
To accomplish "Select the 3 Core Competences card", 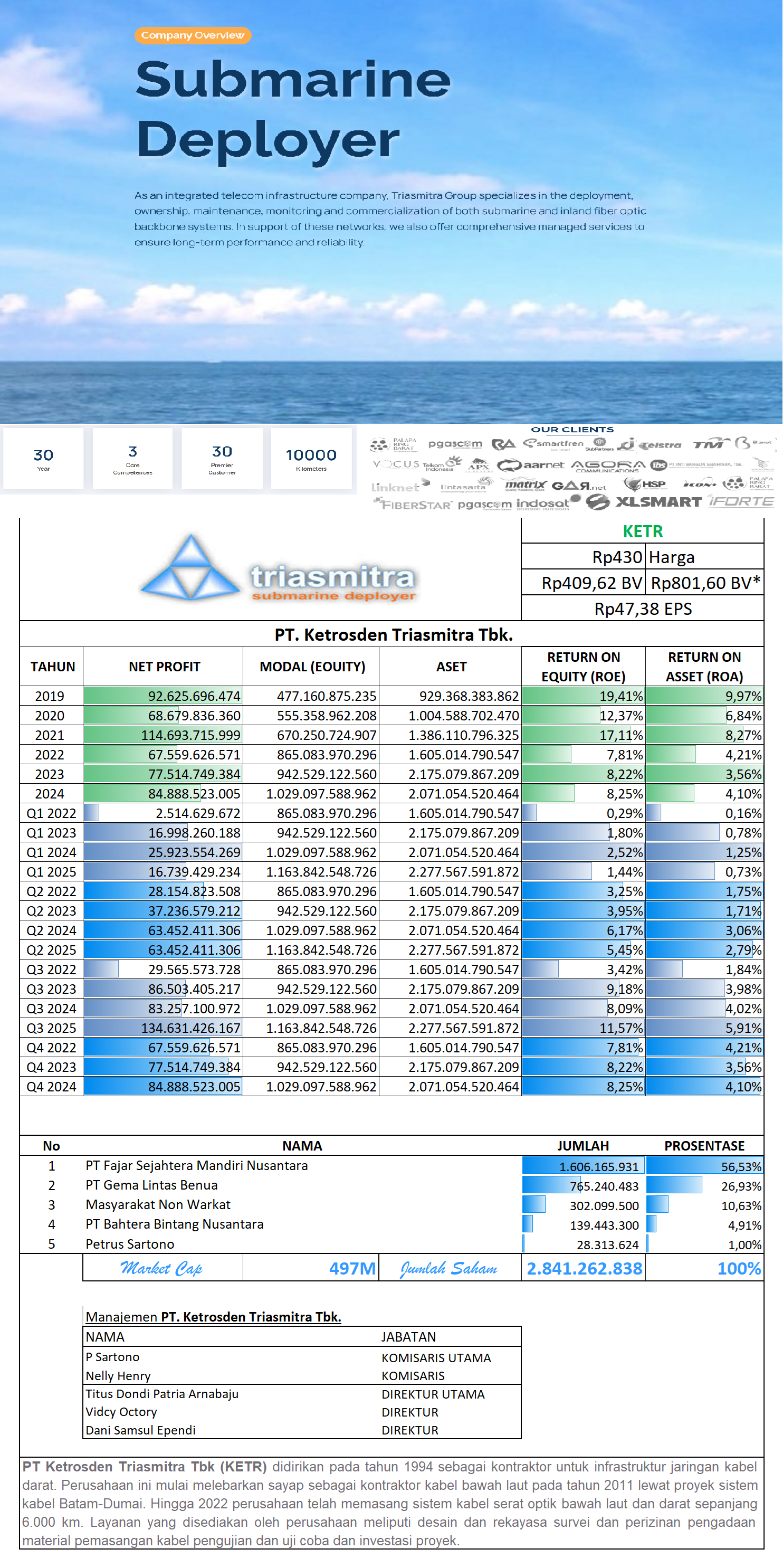I will click(132, 458).
